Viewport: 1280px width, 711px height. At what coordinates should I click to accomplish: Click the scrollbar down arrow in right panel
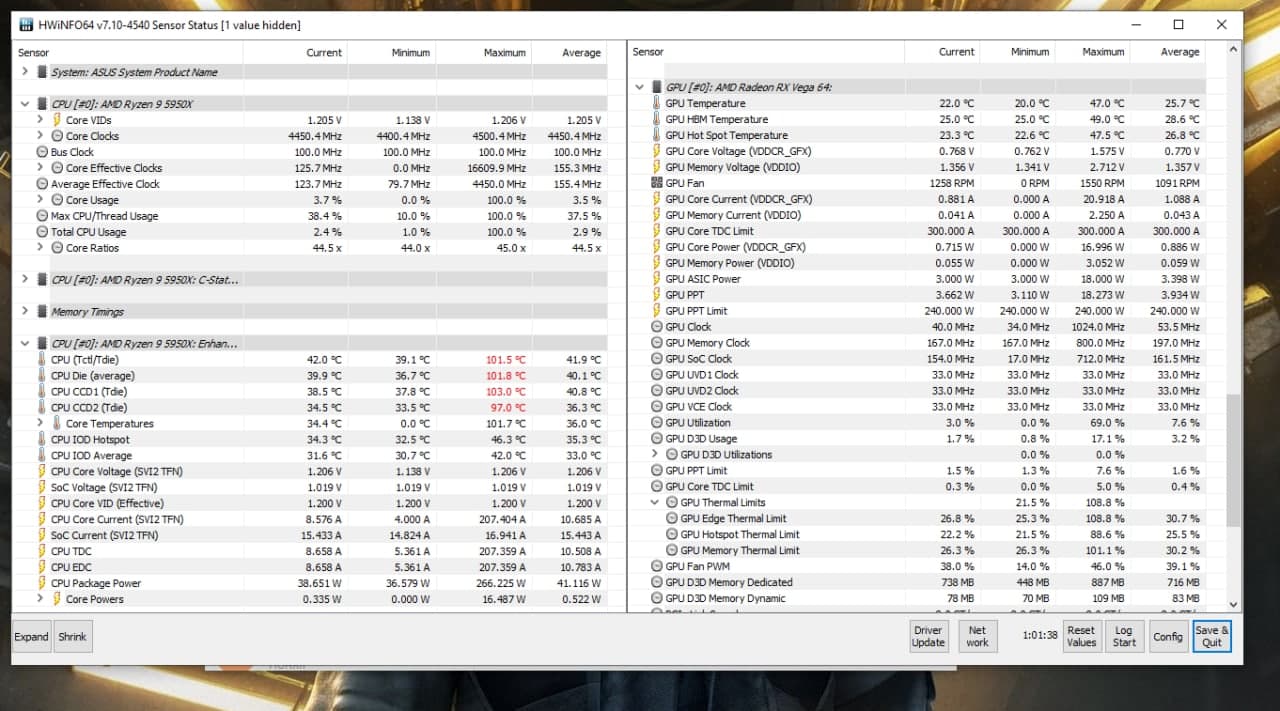tap(1233, 604)
